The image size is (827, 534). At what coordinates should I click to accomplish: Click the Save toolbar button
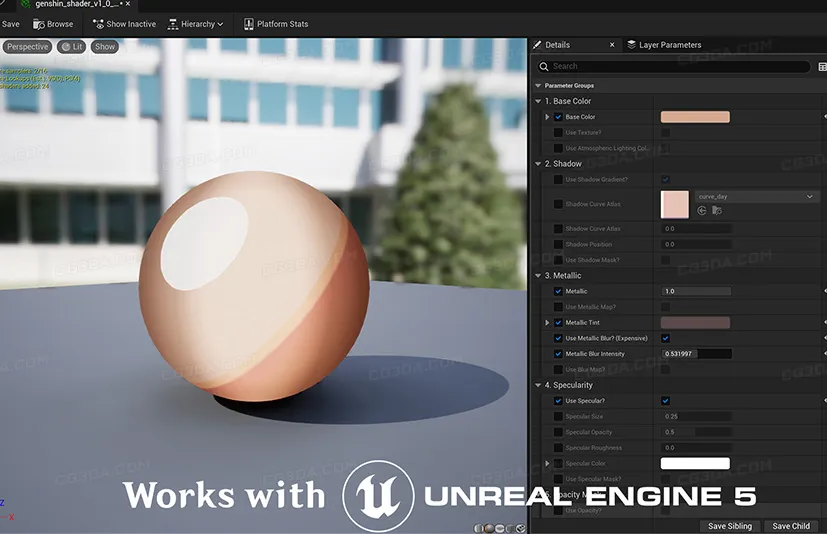[10, 24]
